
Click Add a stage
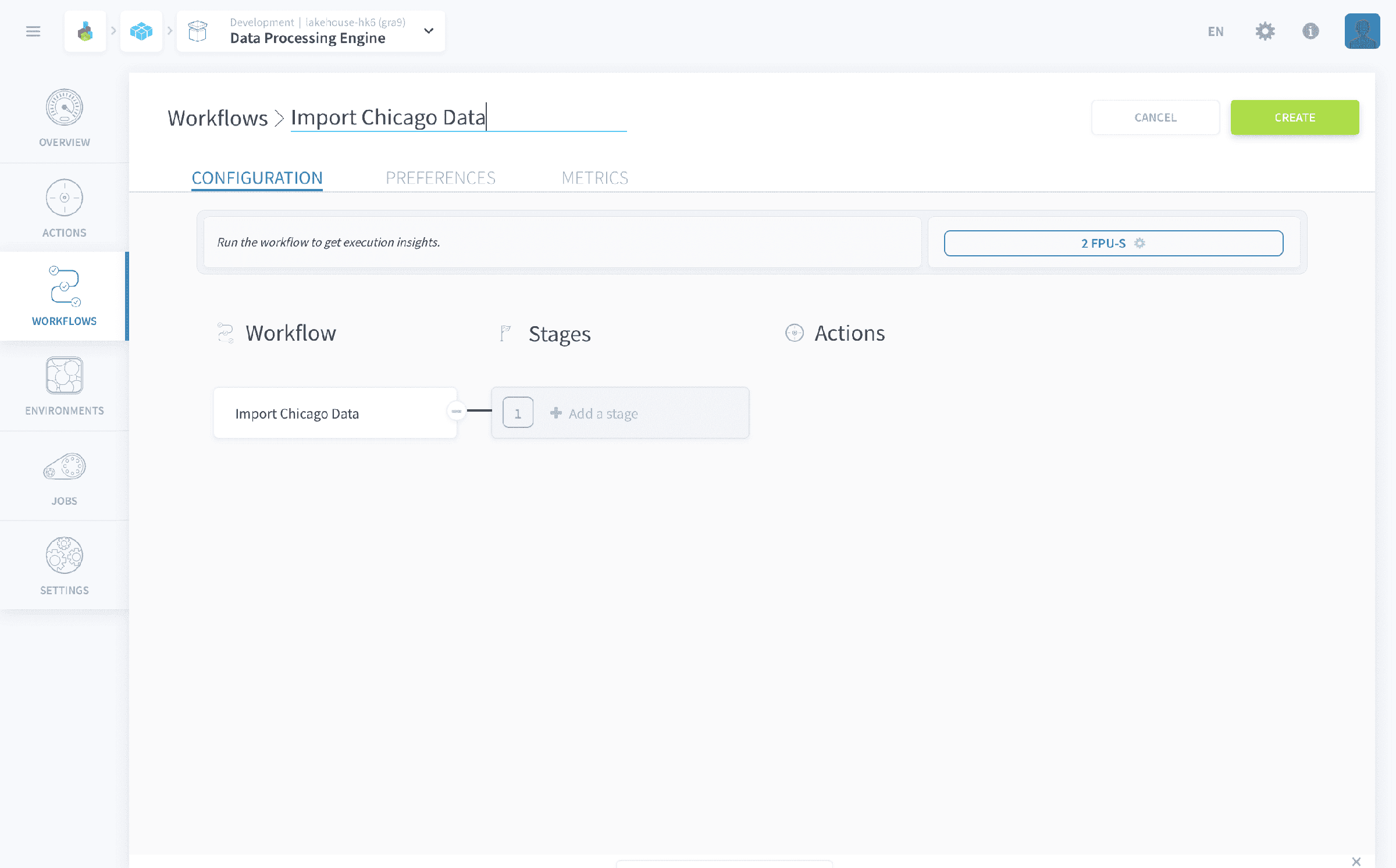point(620,413)
